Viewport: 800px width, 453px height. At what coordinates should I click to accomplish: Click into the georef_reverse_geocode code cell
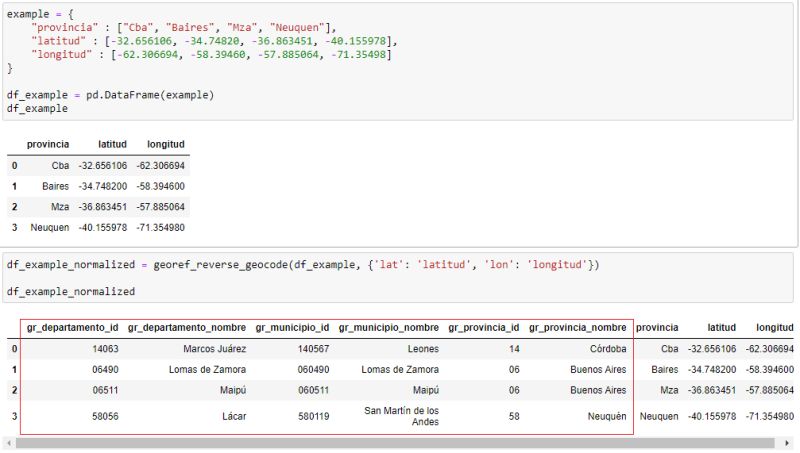tap(398, 278)
